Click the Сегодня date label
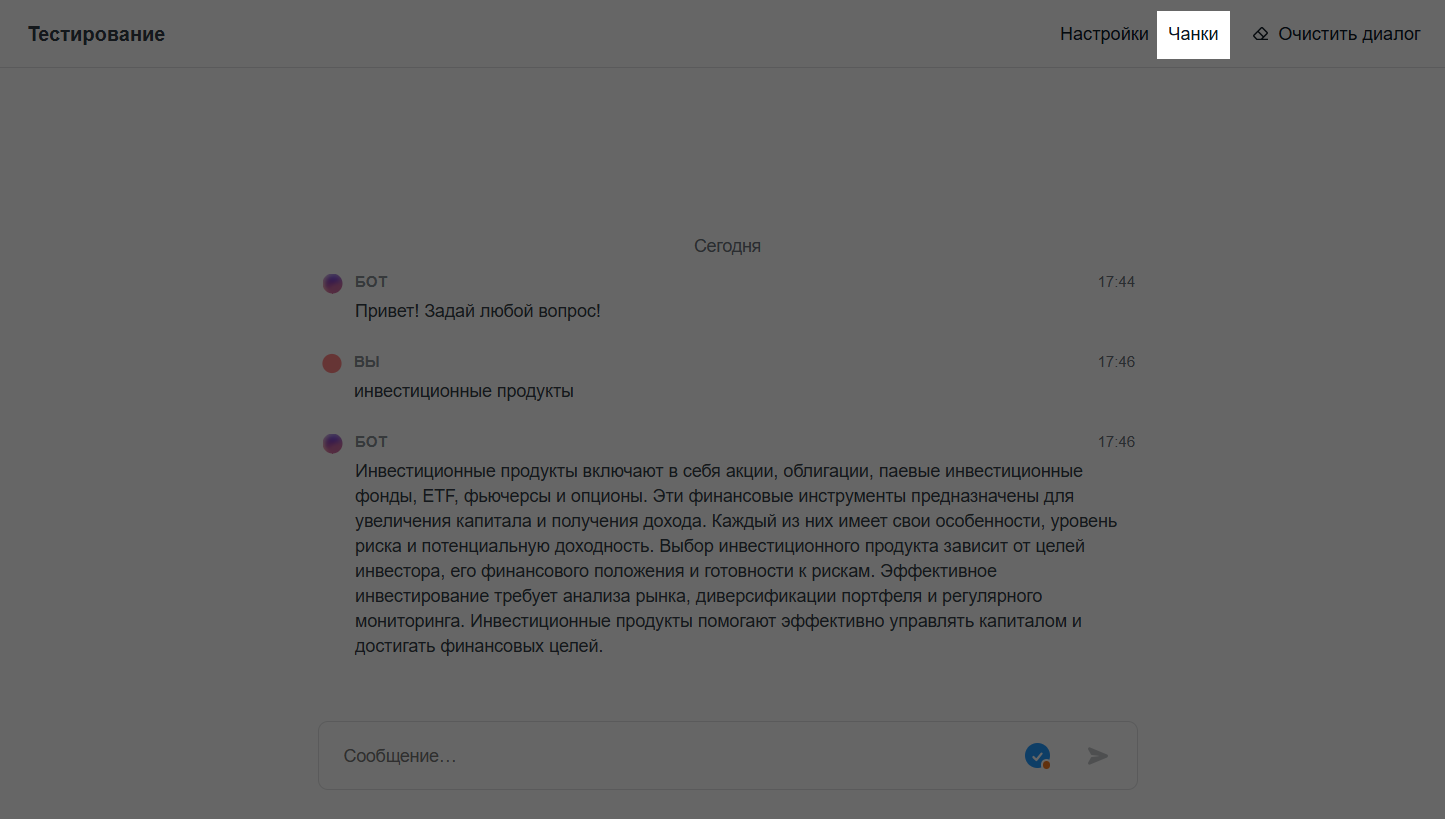This screenshot has width=1445, height=819. 728,246
